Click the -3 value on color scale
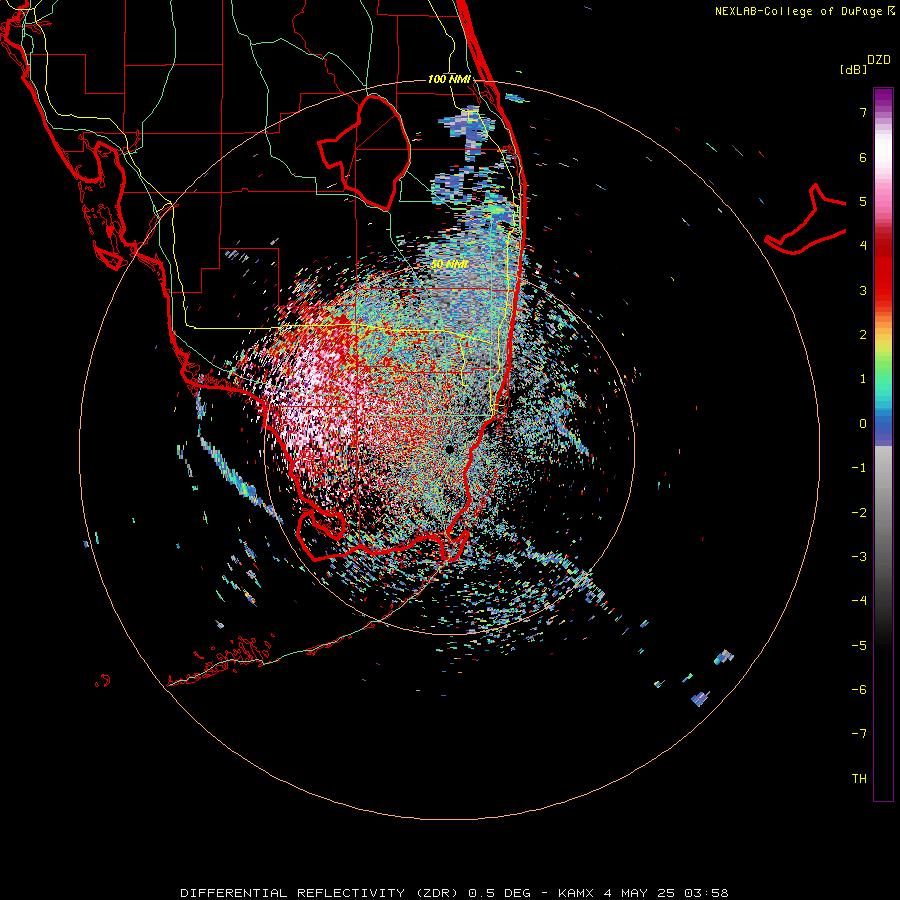Screen dimensions: 900x900 (859, 557)
